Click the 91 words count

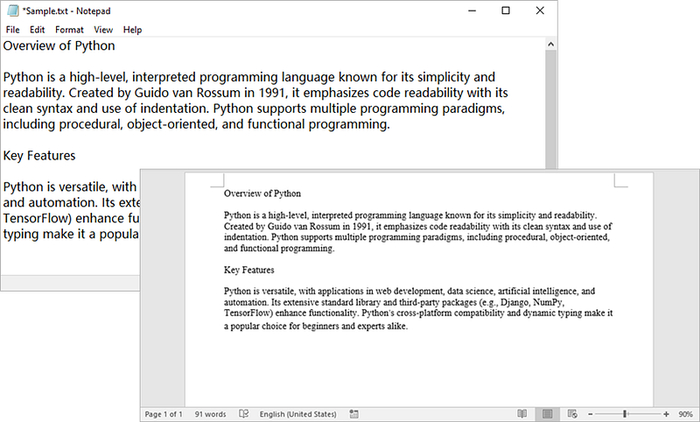pos(210,413)
